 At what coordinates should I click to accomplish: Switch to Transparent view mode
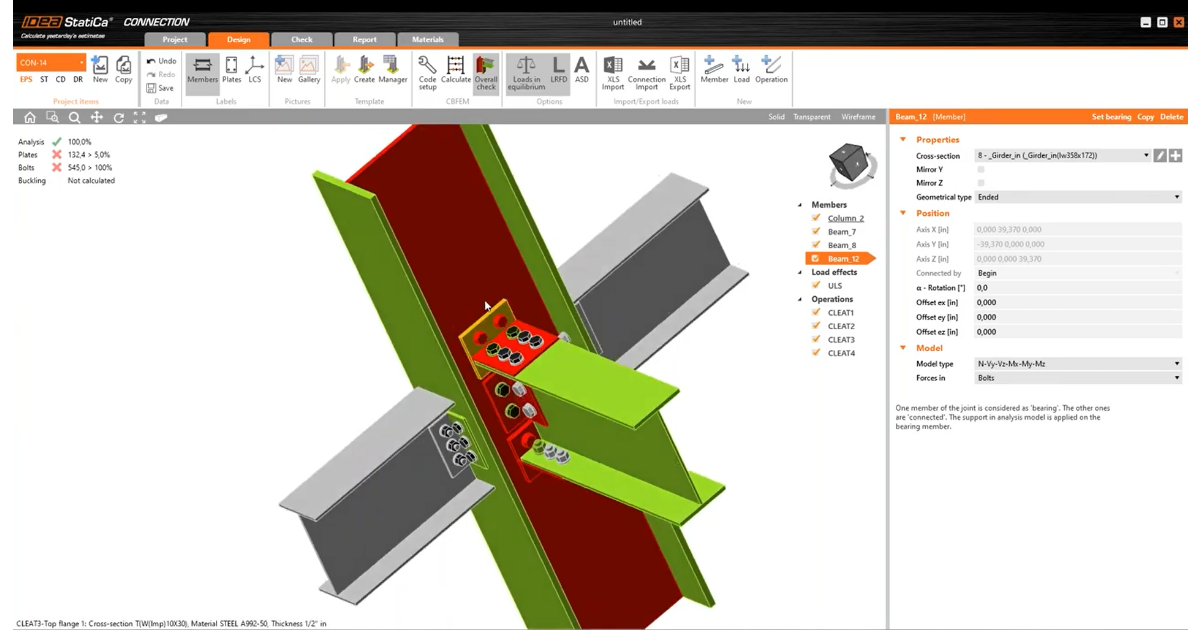click(812, 117)
